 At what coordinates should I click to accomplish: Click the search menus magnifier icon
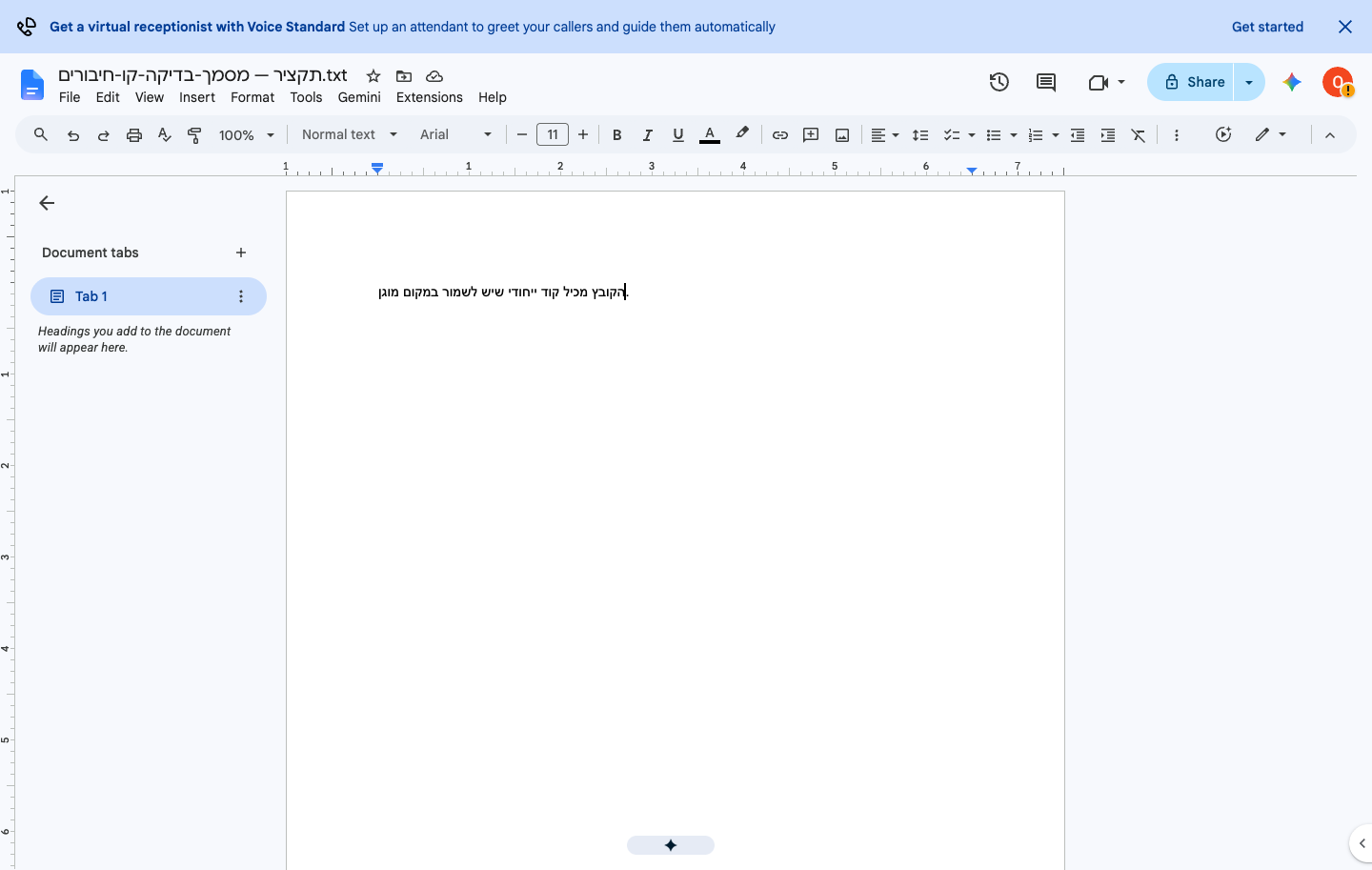pyautogui.click(x=41, y=135)
